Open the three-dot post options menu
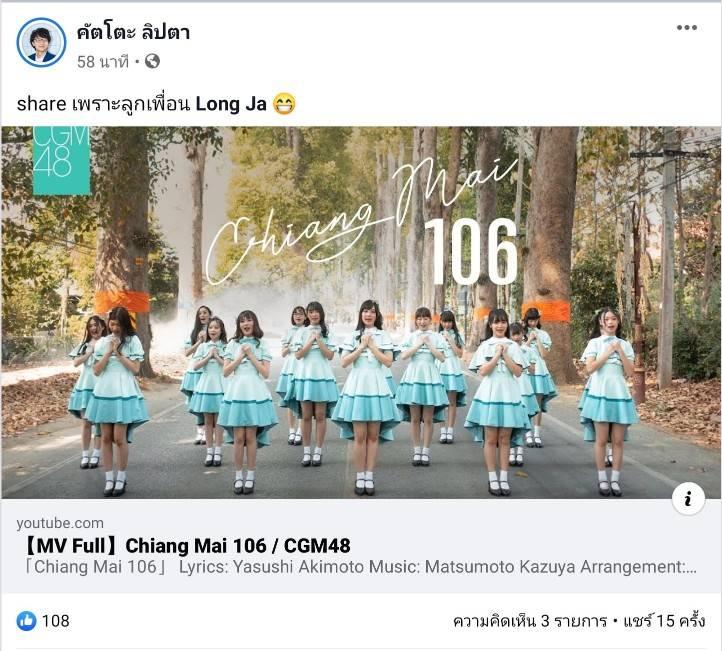722x651 pixels. [x=687, y=28]
